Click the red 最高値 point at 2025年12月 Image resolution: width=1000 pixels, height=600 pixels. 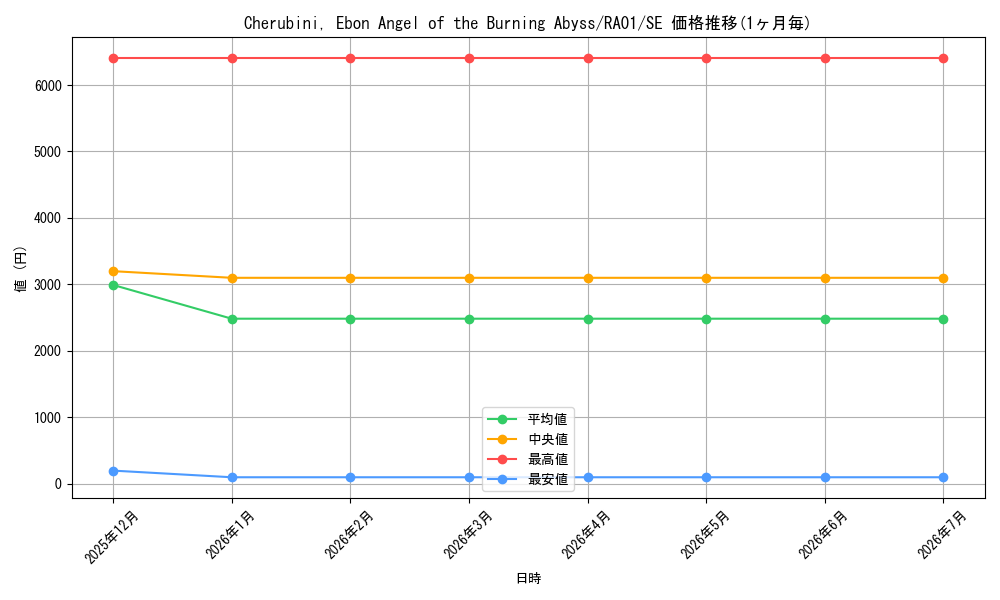[x=114, y=59]
